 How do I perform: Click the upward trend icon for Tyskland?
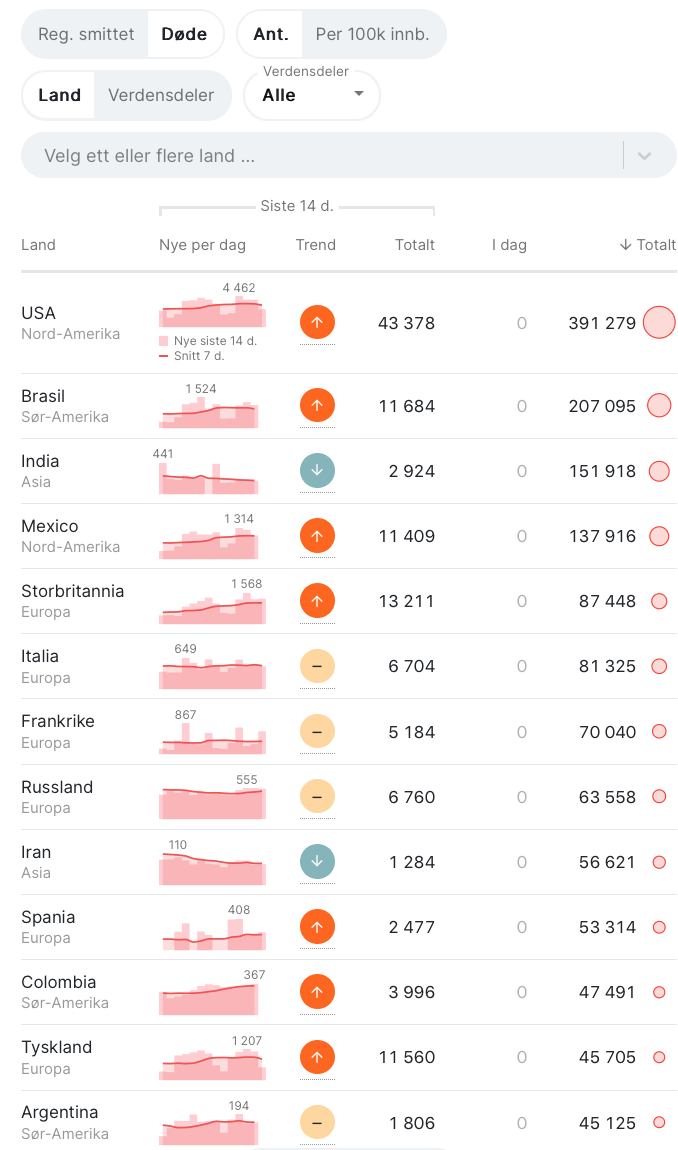[x=317, y=1057]
